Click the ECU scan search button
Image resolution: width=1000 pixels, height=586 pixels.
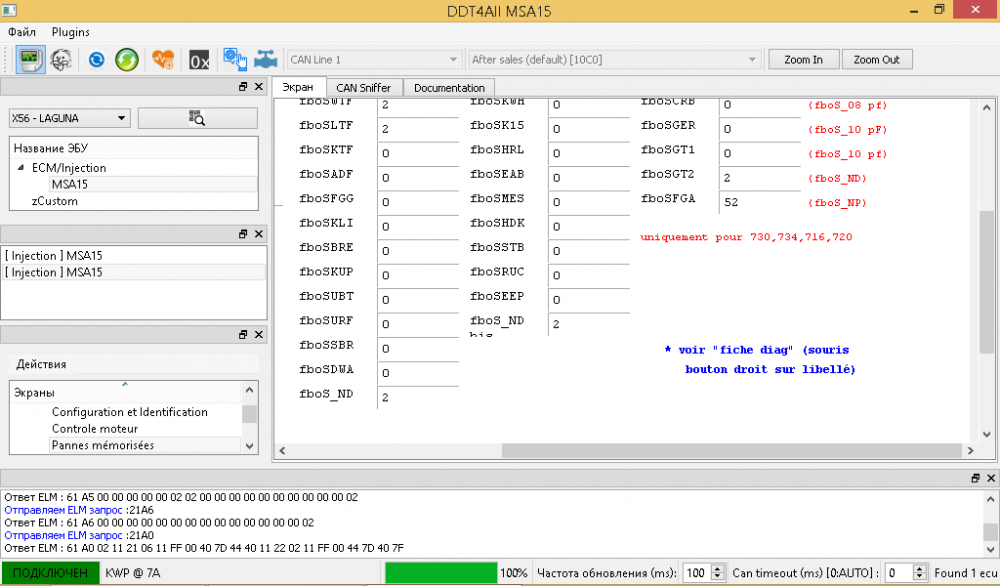[x=198, y=118]
